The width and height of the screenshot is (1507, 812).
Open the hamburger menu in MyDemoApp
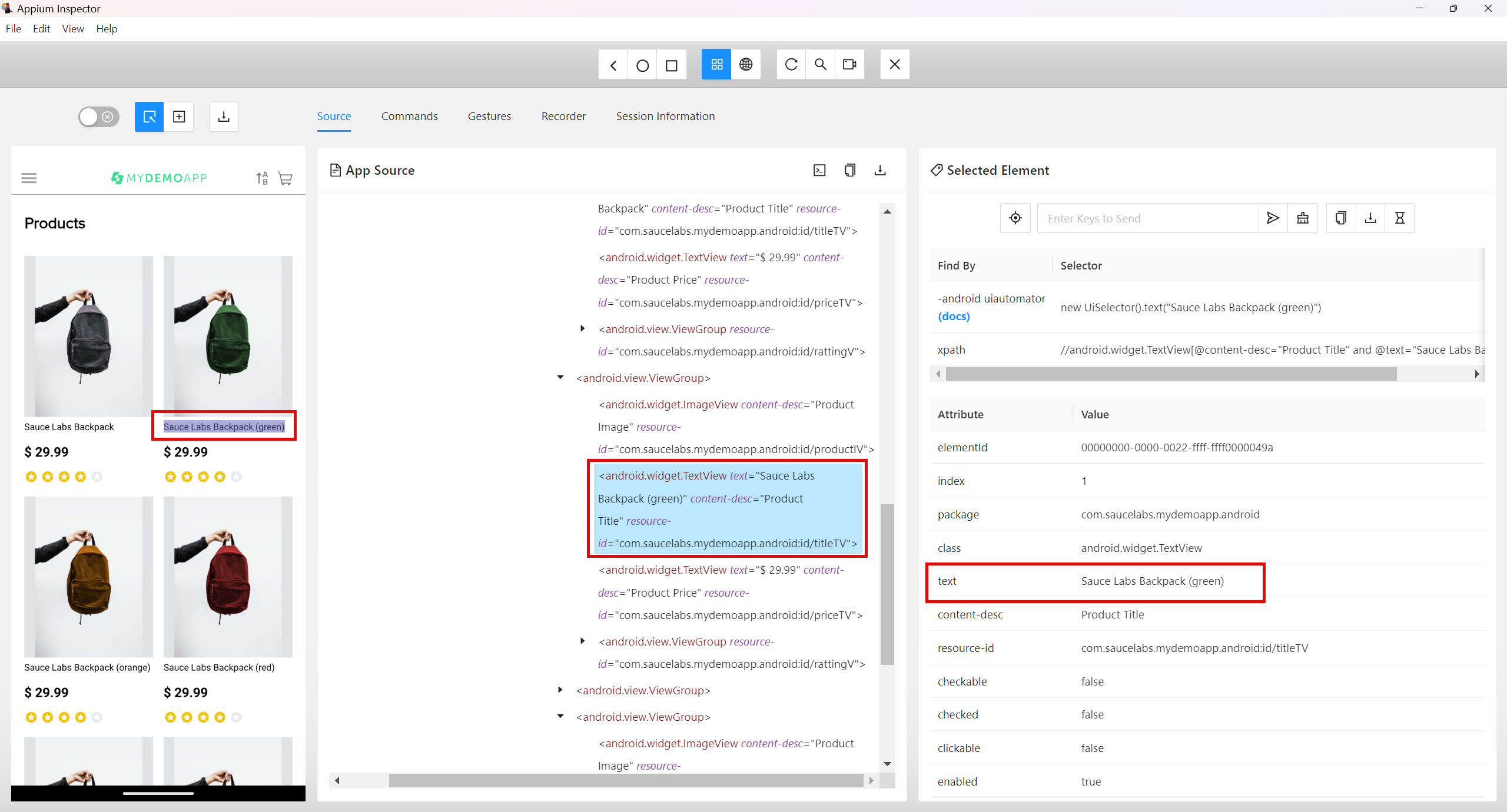point(29,178)
